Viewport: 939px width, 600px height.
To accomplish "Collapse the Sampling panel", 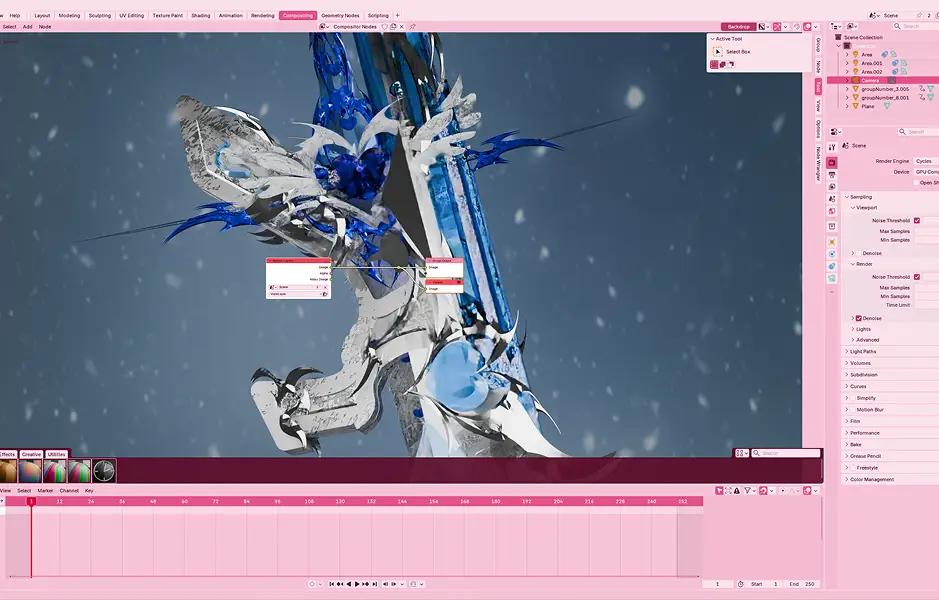I will pyautogui.click(x=860, y=197).
